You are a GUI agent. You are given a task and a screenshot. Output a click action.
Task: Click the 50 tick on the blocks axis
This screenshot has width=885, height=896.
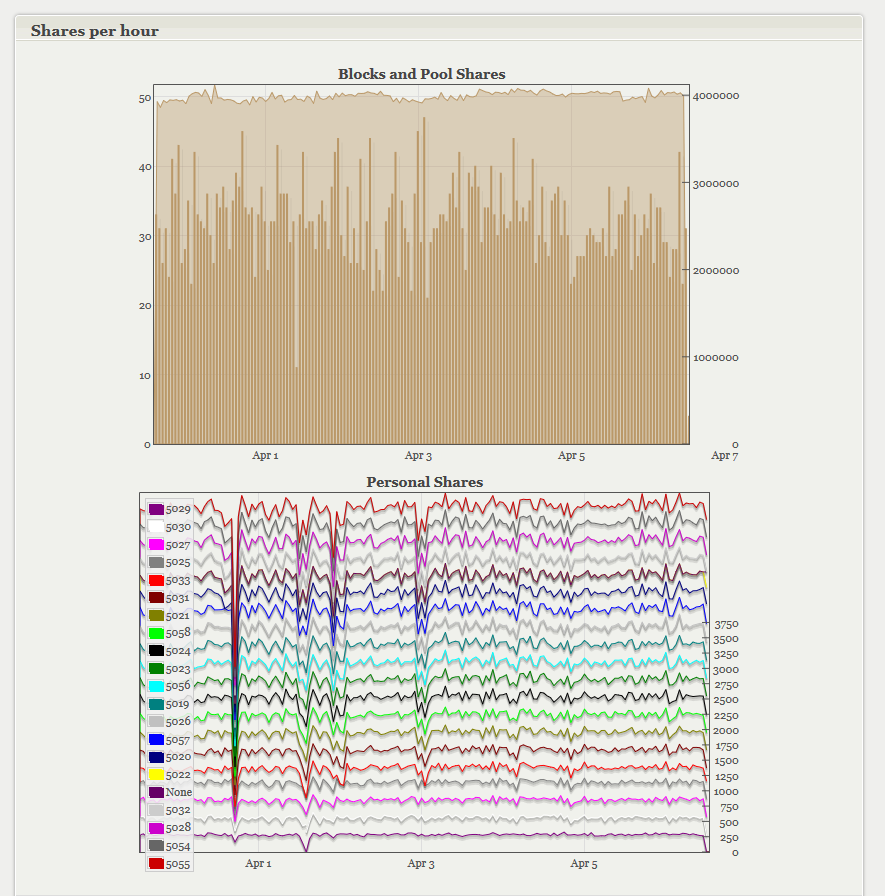click(145, 98)
